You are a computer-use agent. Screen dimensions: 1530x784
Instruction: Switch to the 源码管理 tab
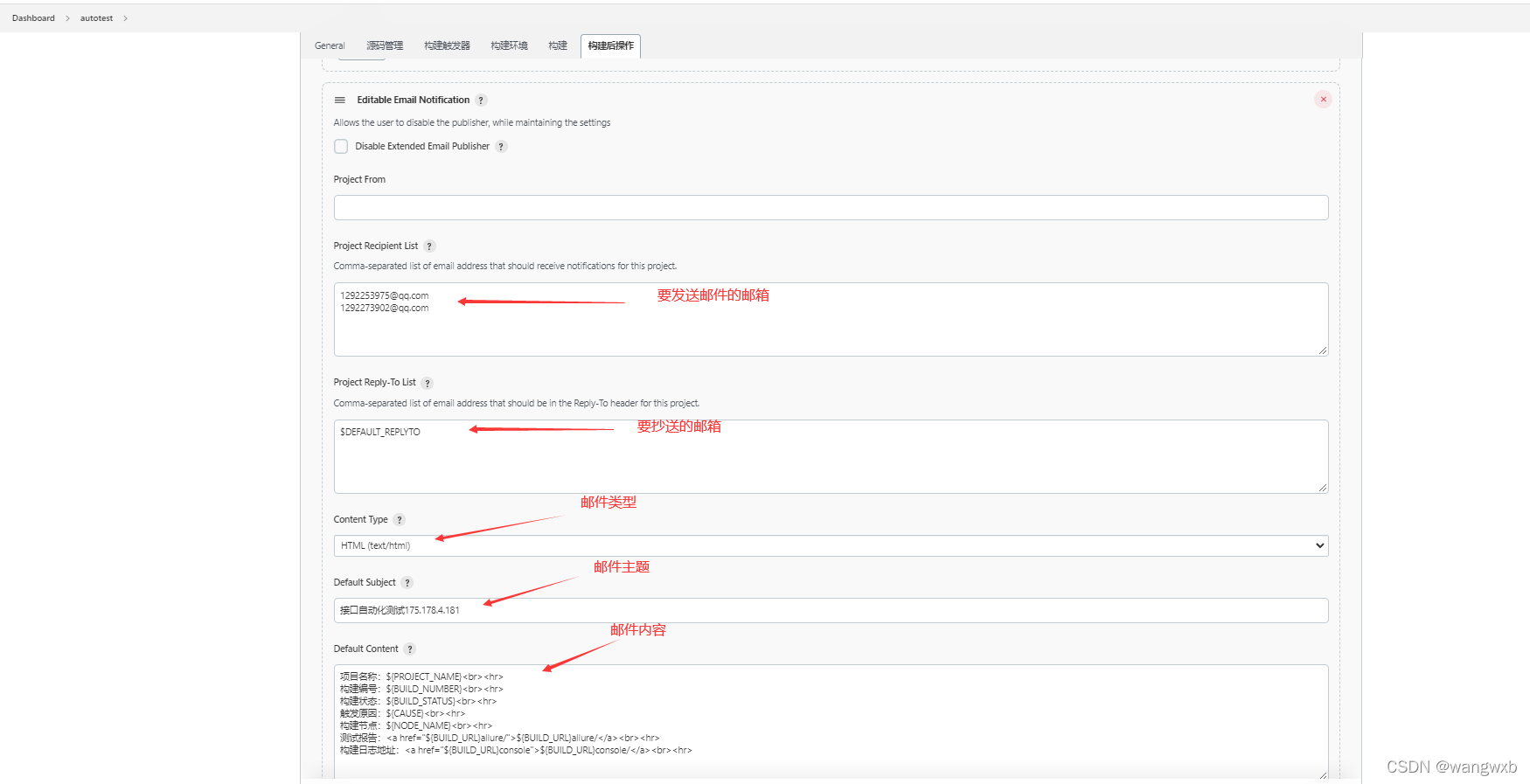(x=385, y=45)
